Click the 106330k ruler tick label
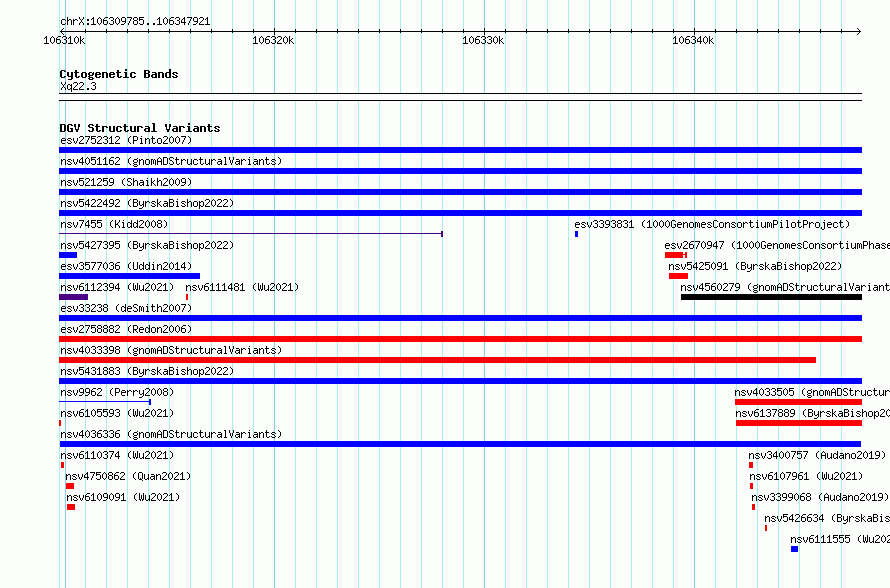The image size is (890, 588). click(x=483, y=40)
